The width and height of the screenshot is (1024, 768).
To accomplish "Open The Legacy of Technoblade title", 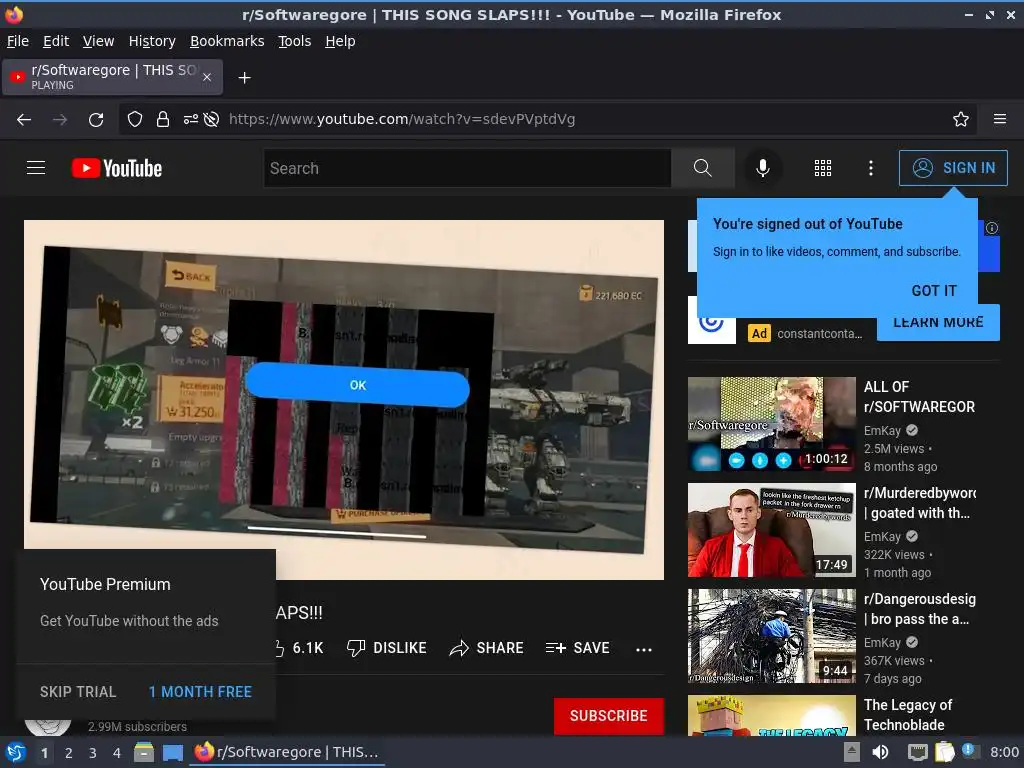I will [x=908, y=714].
